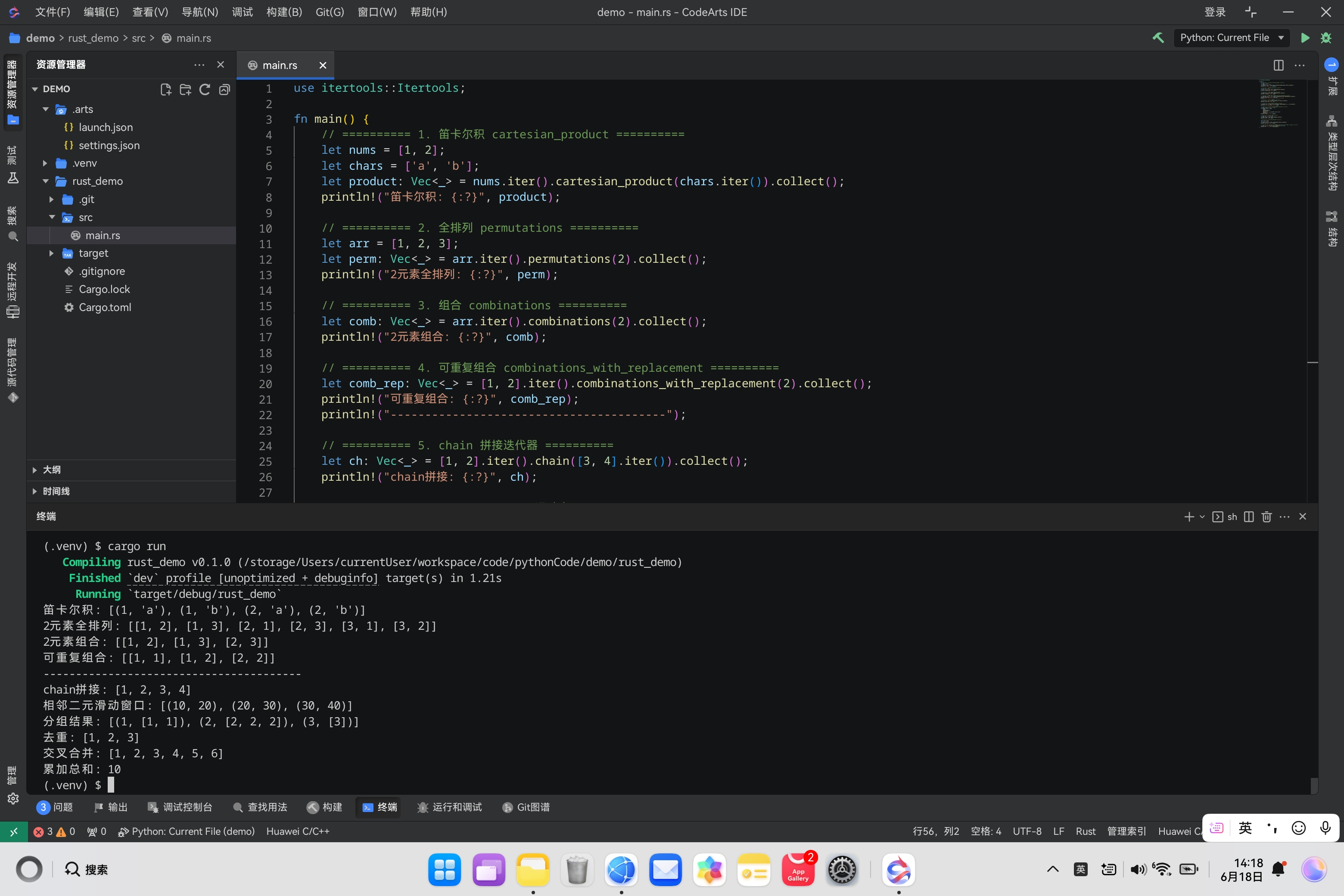Open the Git(G) menu
Viewport: 1344px width, 896px height.
pos(330,12)
